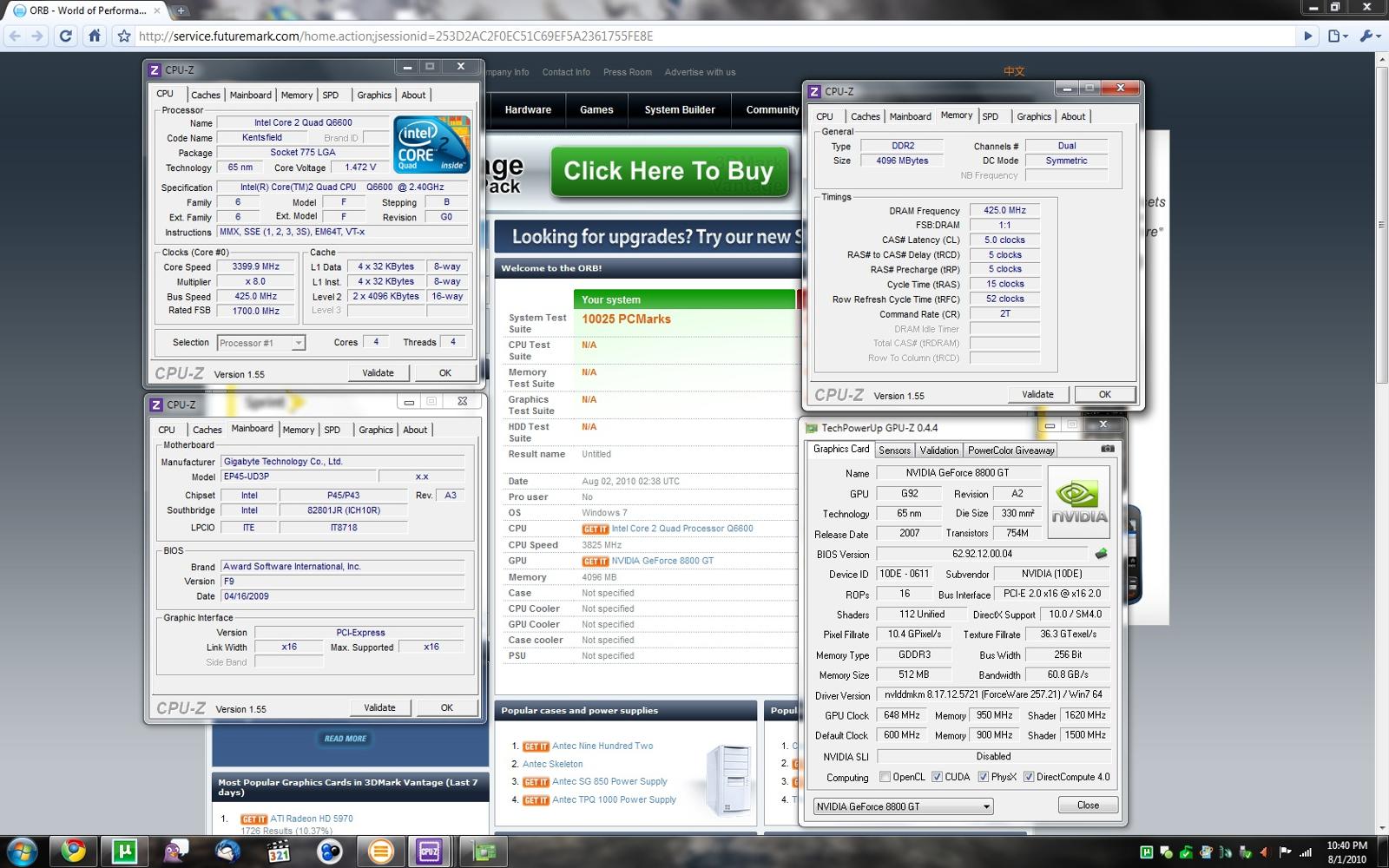Click the GPU-Z screenshot camera icon

pyautogui.click(x=1108, y=449)
